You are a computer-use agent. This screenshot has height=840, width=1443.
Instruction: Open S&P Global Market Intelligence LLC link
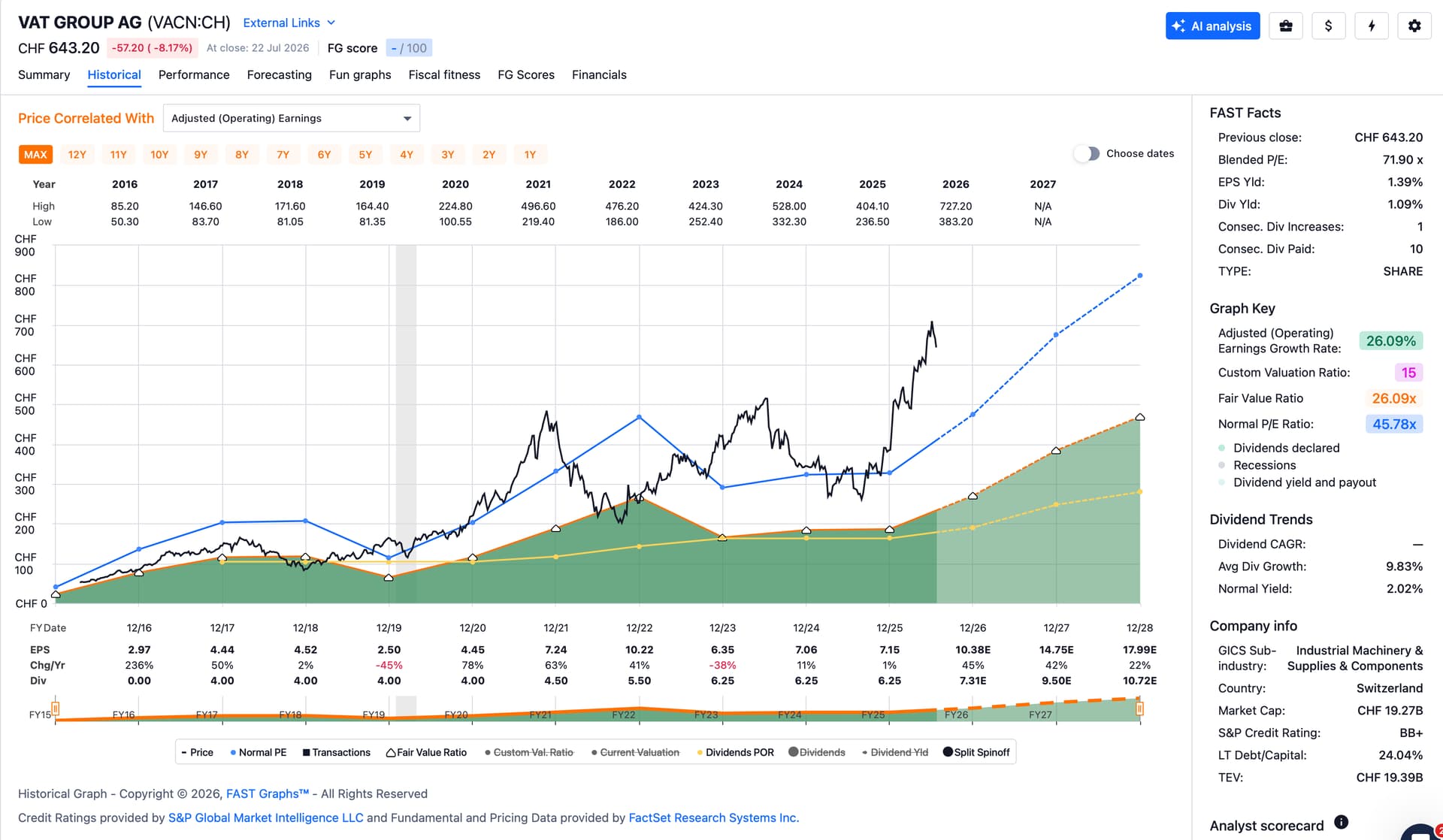(x=265, y=817)
